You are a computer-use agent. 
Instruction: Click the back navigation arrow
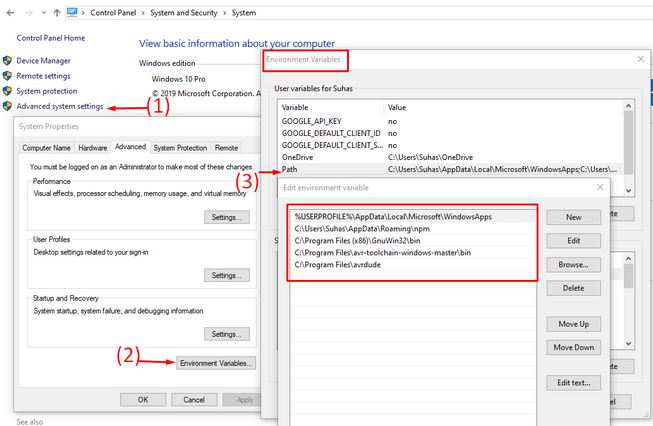pyautogui.click(x=10, y=13)
